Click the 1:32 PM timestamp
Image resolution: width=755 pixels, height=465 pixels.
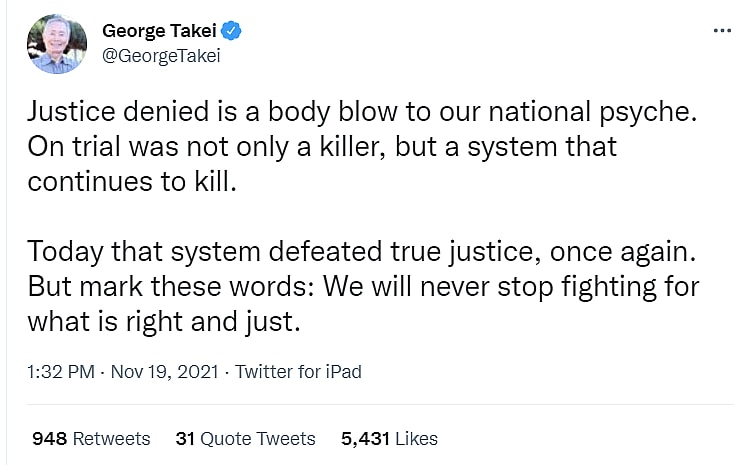click(x=60, y=372)
